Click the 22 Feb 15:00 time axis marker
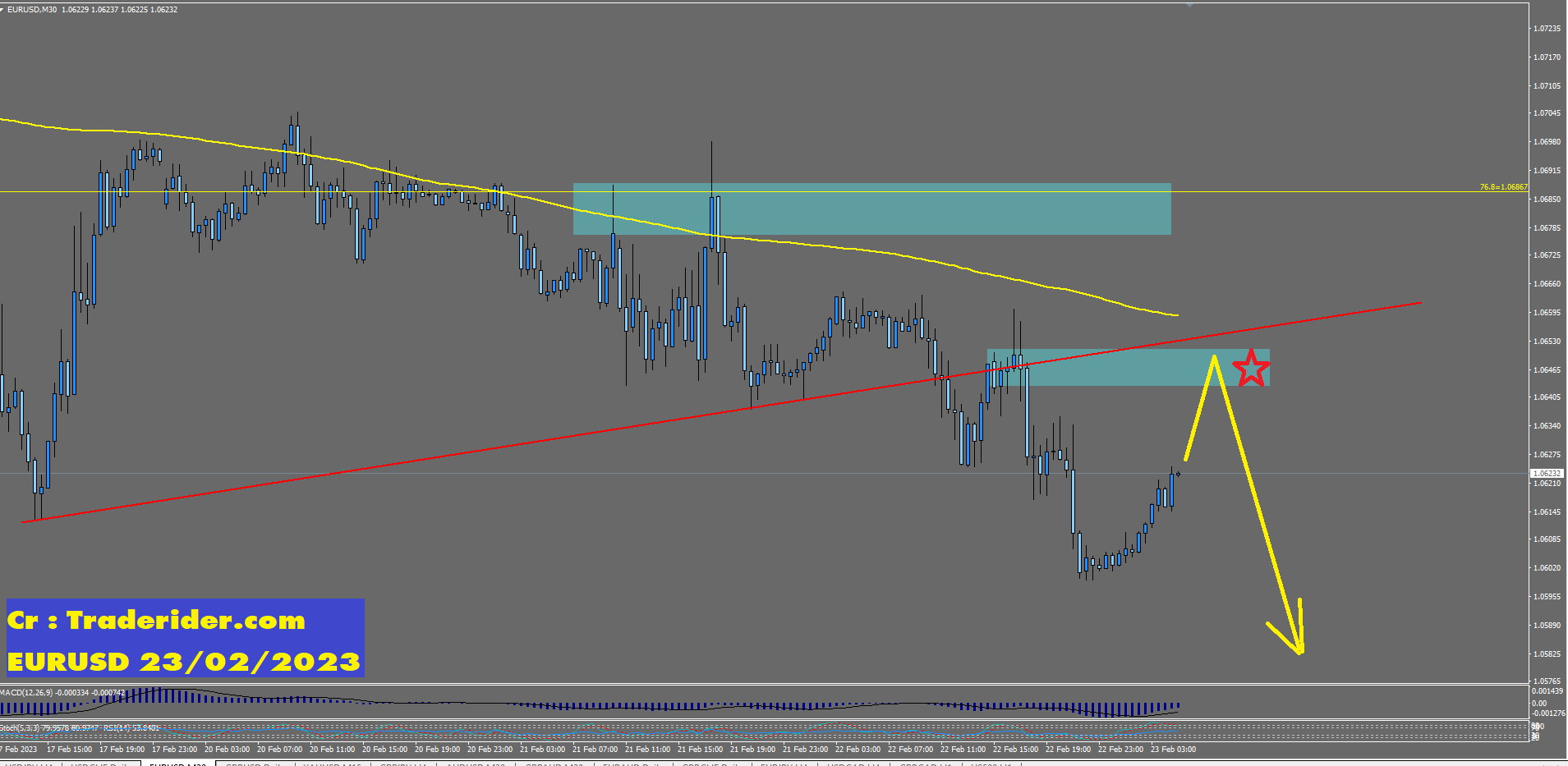This screenshot has height=766, width=1568. point(1015,749)
